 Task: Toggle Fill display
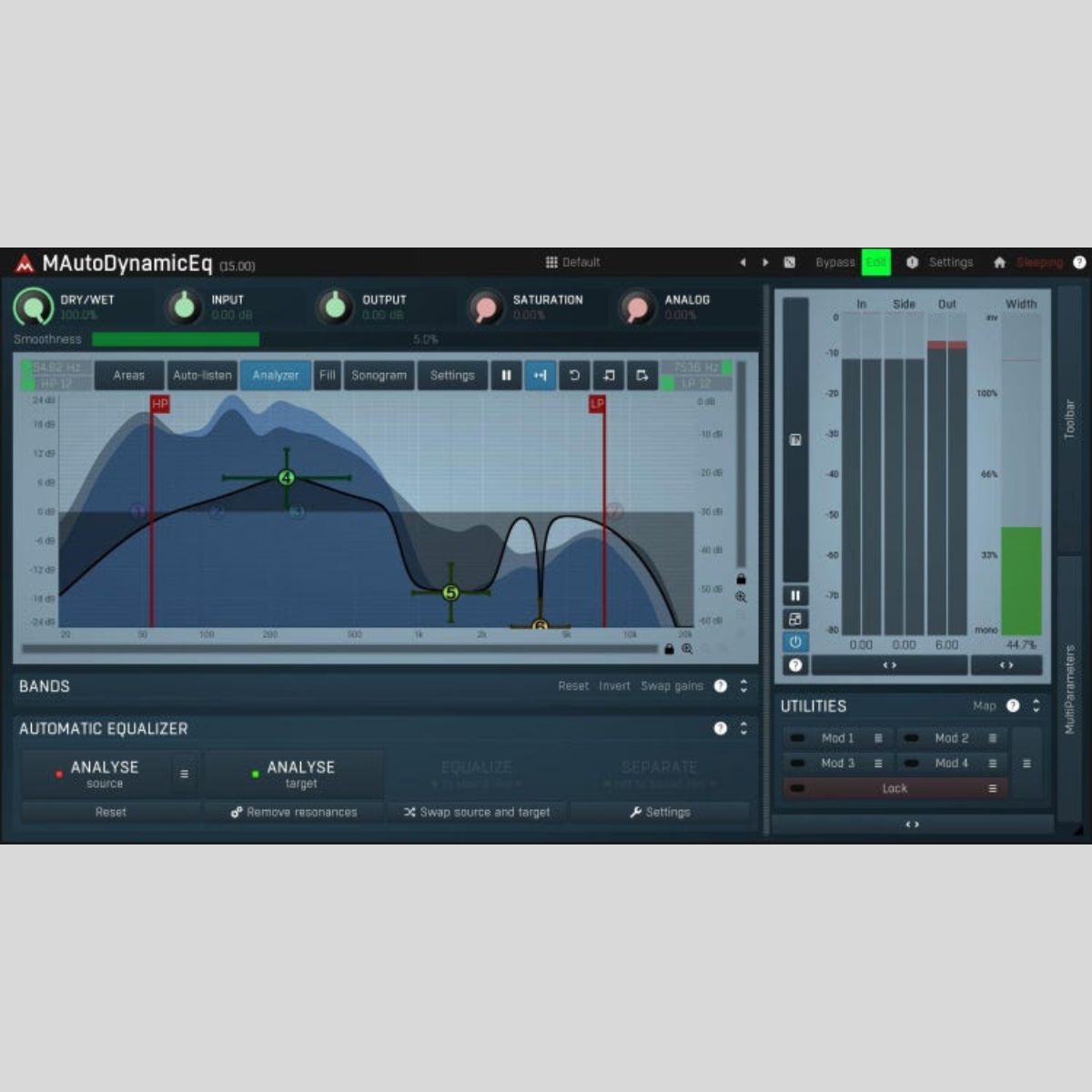click(328, 375)
